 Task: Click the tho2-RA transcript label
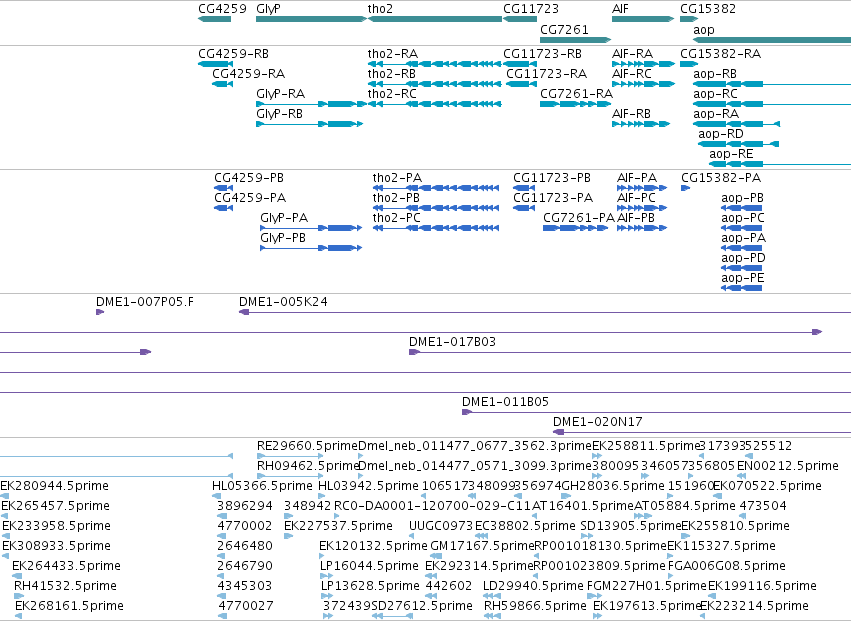[x=393, y=54]
